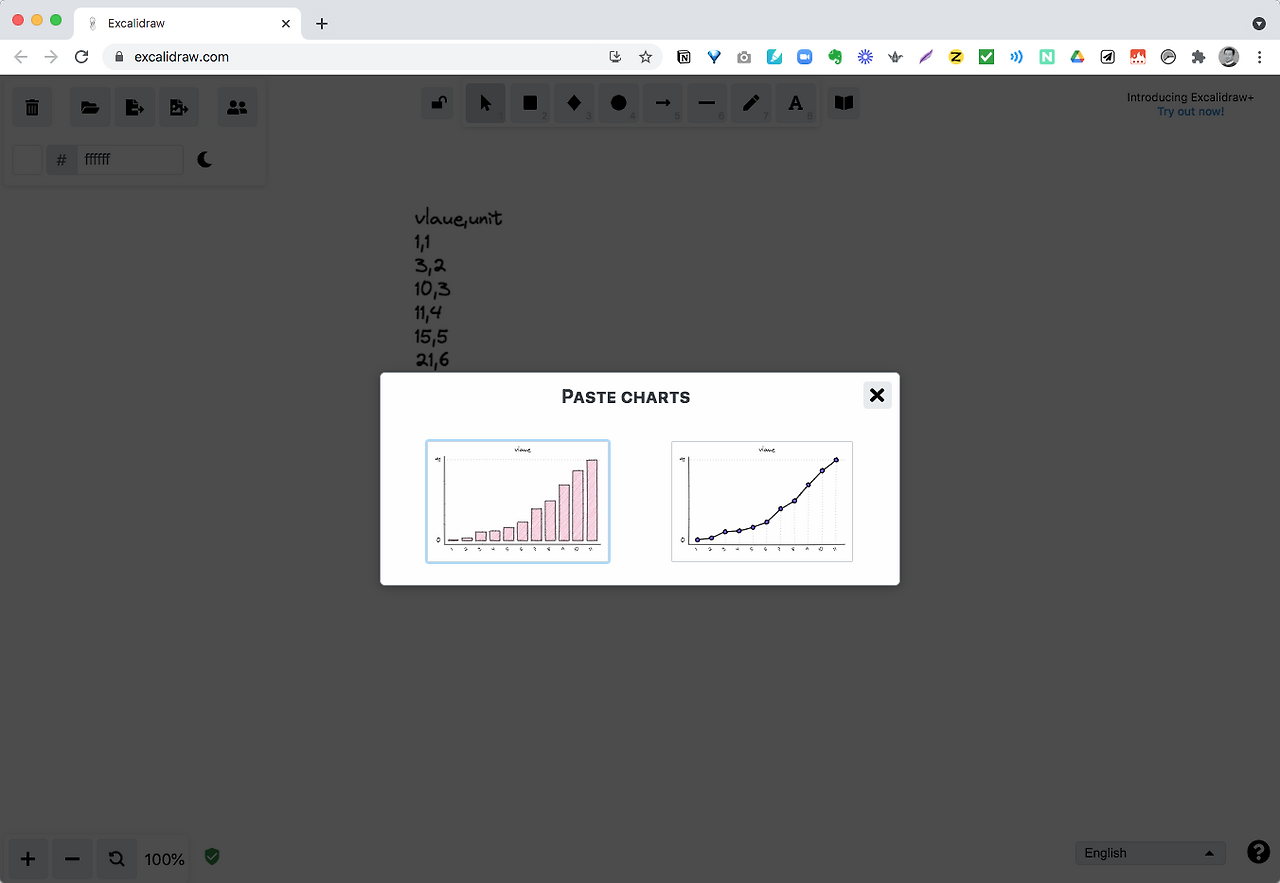
Task: Open the Evernote elephant extension
Action: [835, 57]
